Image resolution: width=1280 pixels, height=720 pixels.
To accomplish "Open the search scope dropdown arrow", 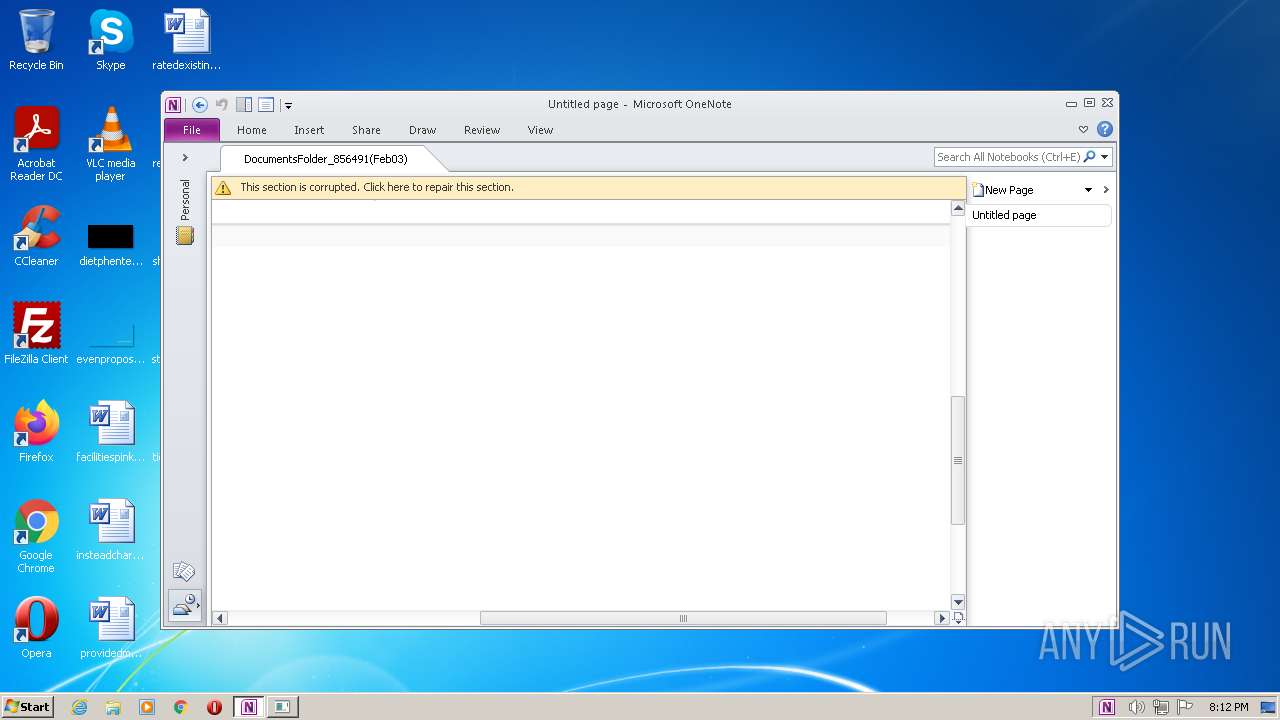I will pyautogui.click(x=1105, y=157).
